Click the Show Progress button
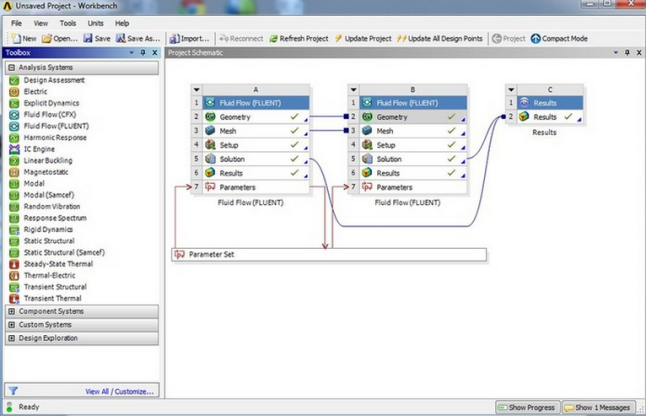 click(526, 408)
